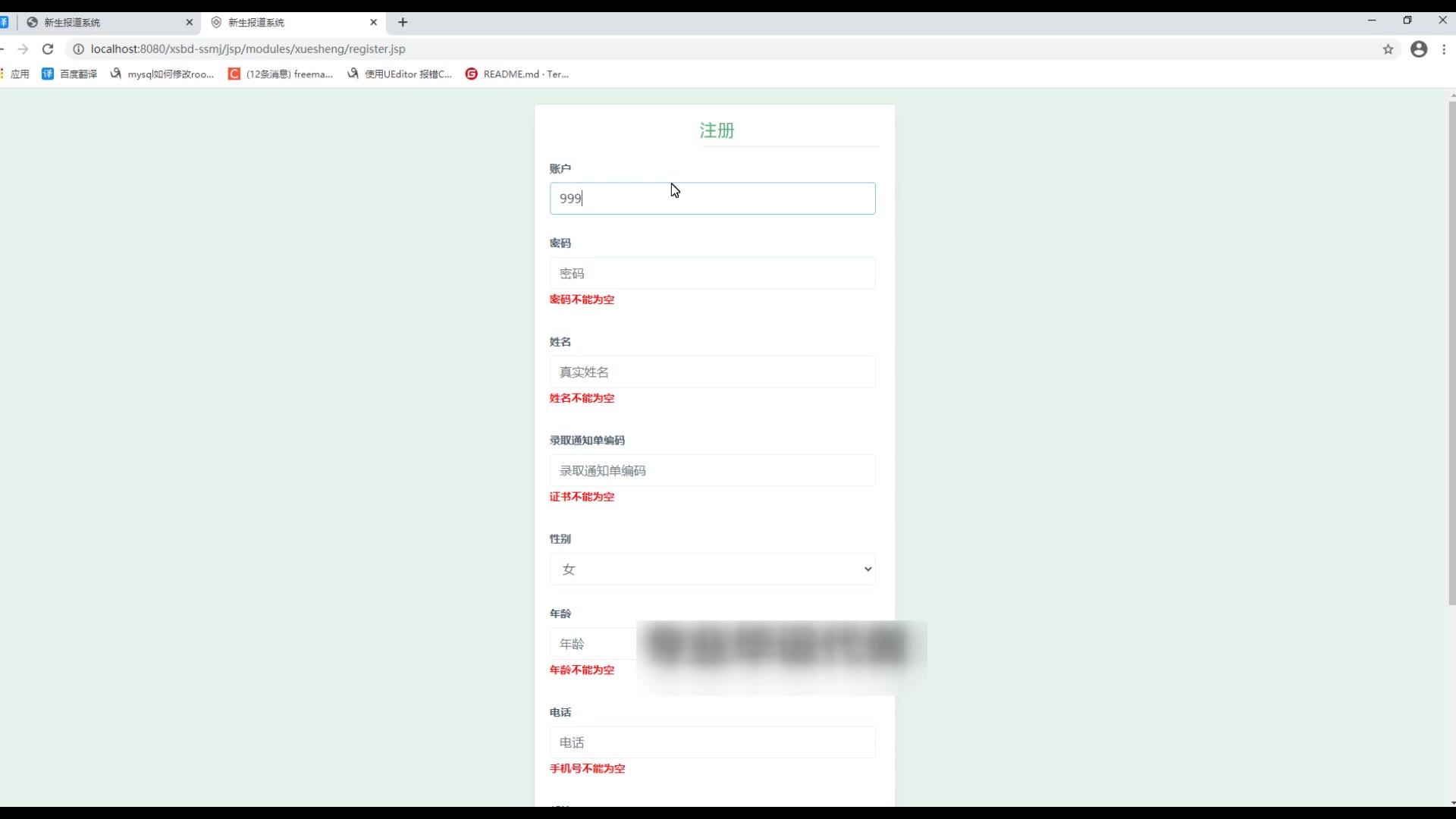1456x819 pixels.
Task: Click the site information icon in the address bar
Action: click(x=78, y=49)
